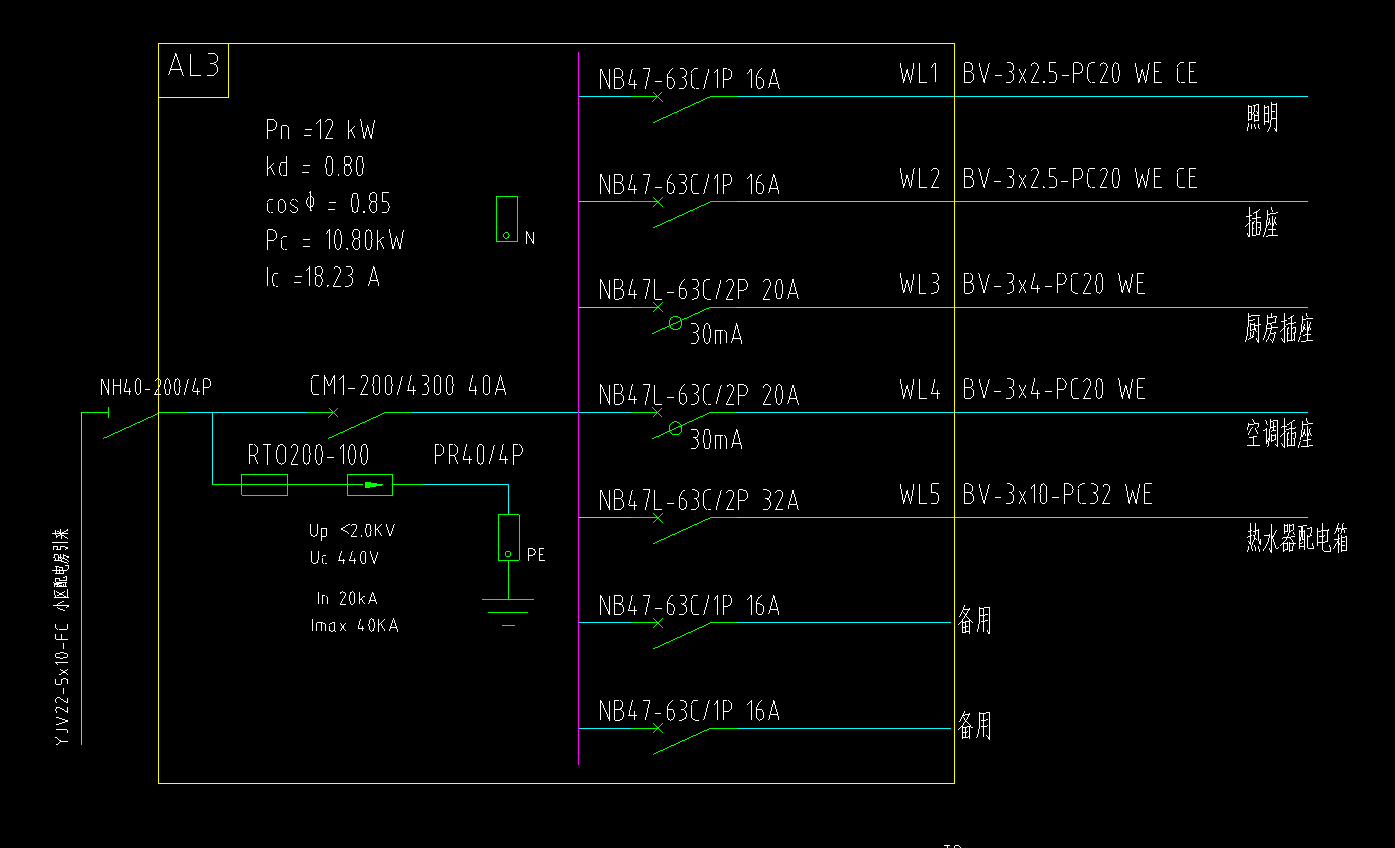Select the WL3 NB47L-63C/2P 20A label
The width and height of the screenshot is (1395, 848).
(x=699, y=290)
